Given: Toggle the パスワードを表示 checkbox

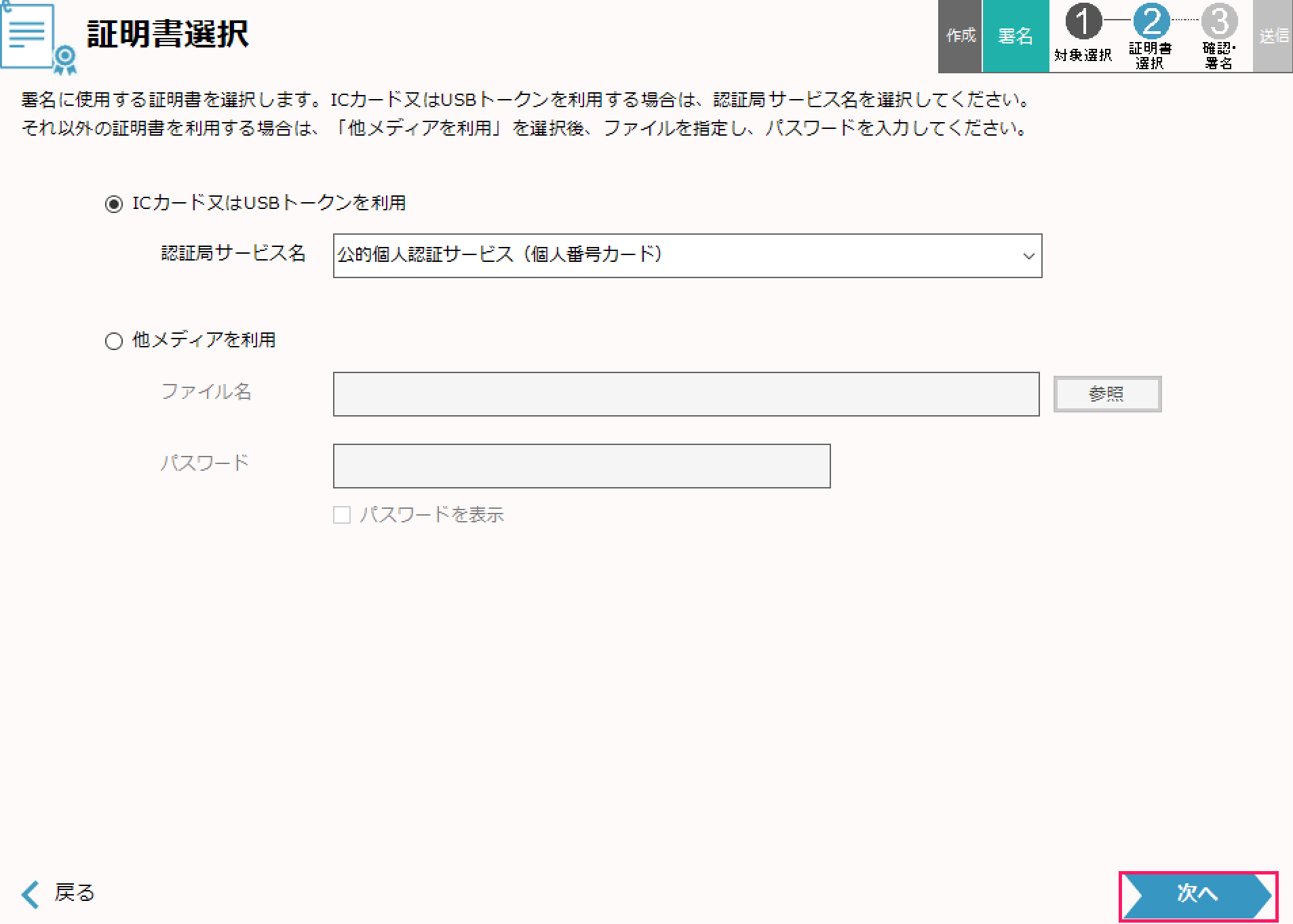Looking at the screenshot, I should tap(342, 515).
